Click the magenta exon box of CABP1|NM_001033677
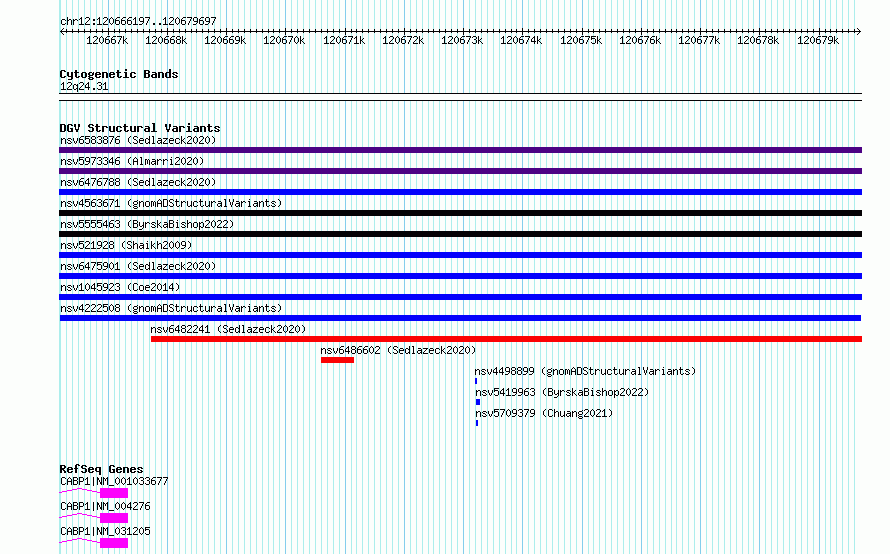This screenshot has width=890, height=554. coord(114,493)
